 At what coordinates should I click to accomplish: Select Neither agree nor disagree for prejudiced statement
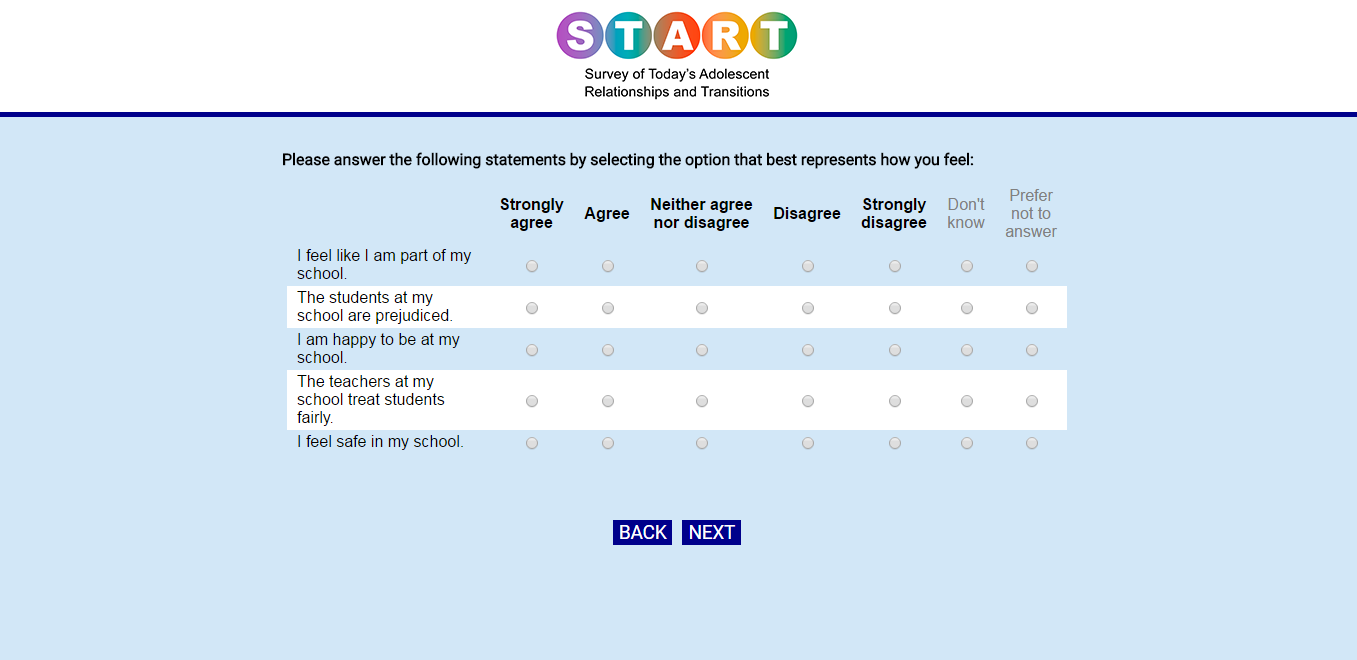point(702,308)
